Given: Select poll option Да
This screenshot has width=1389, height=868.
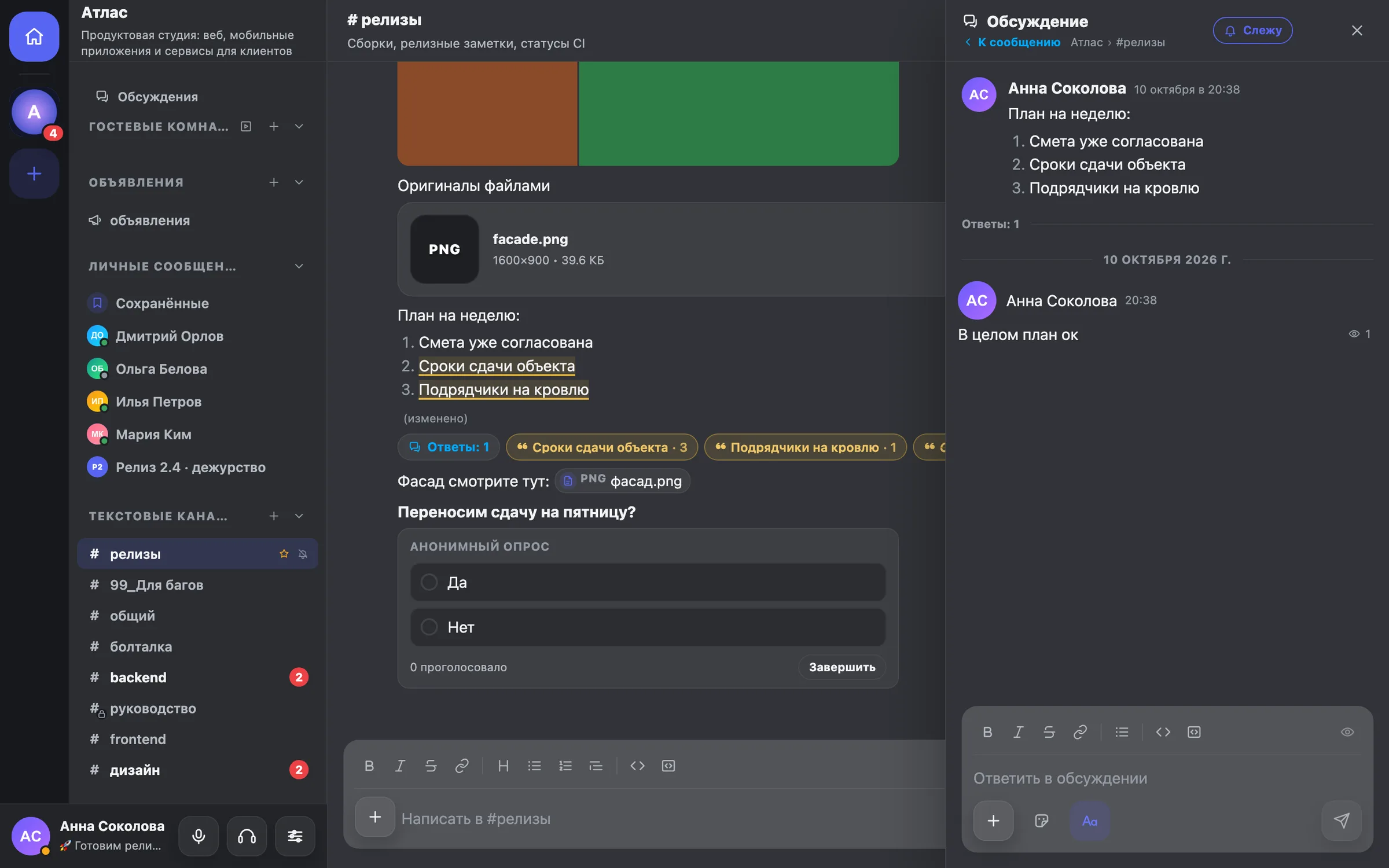Looking at the screenshot, I should [x=648, y=582].
